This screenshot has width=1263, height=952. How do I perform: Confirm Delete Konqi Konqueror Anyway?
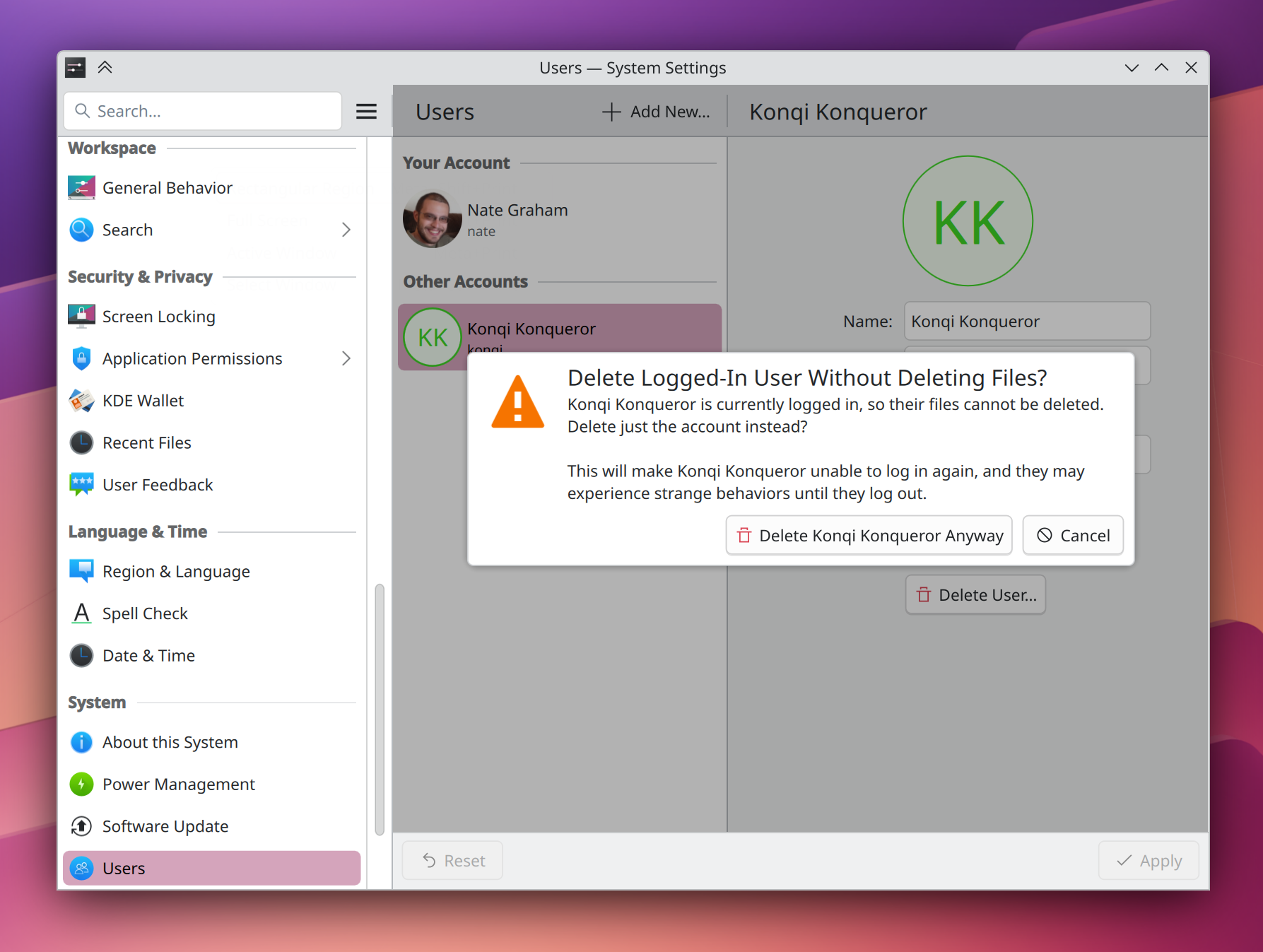click(869, 535)
